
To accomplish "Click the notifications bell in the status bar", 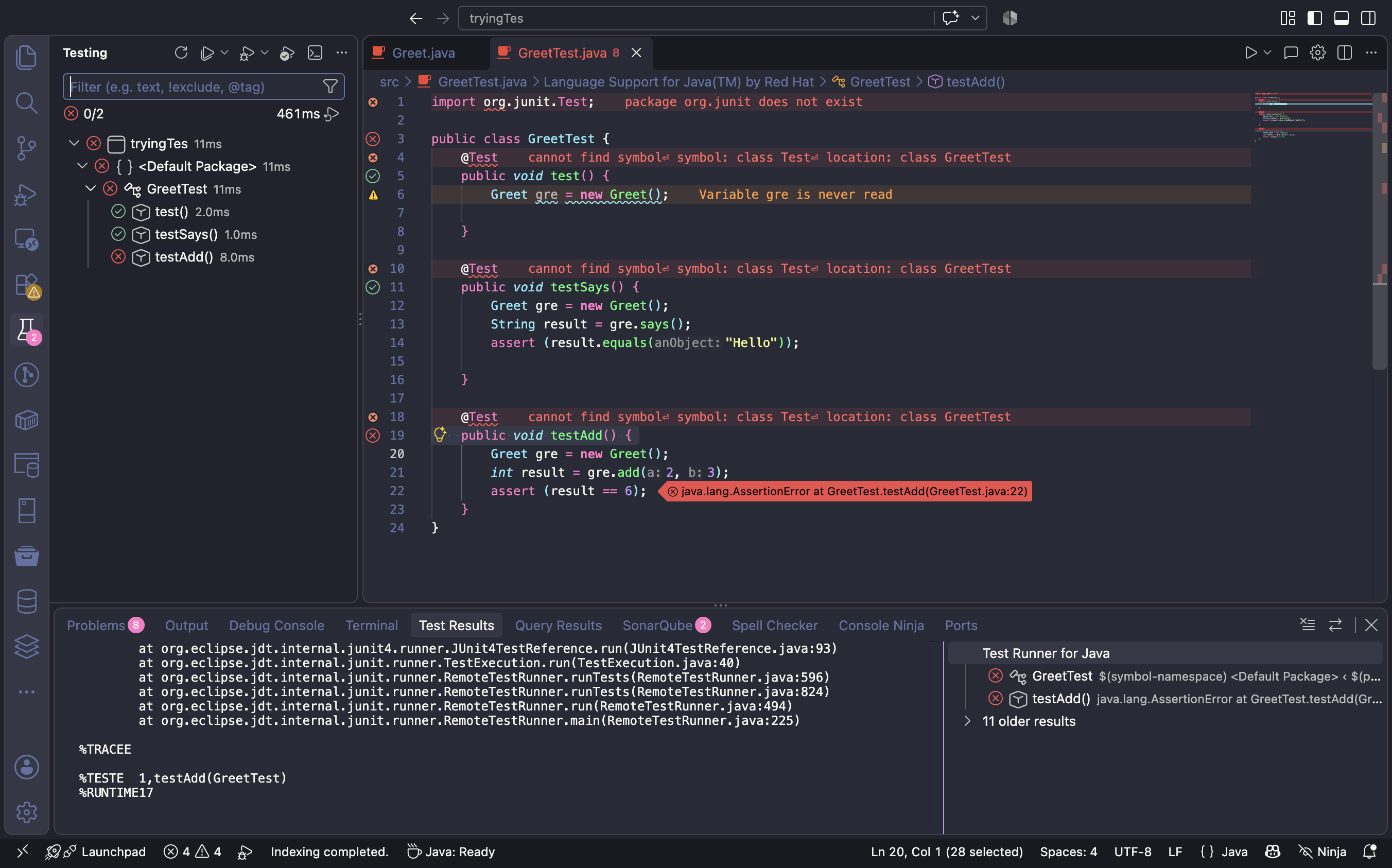I will click(x=1370, y=852).
